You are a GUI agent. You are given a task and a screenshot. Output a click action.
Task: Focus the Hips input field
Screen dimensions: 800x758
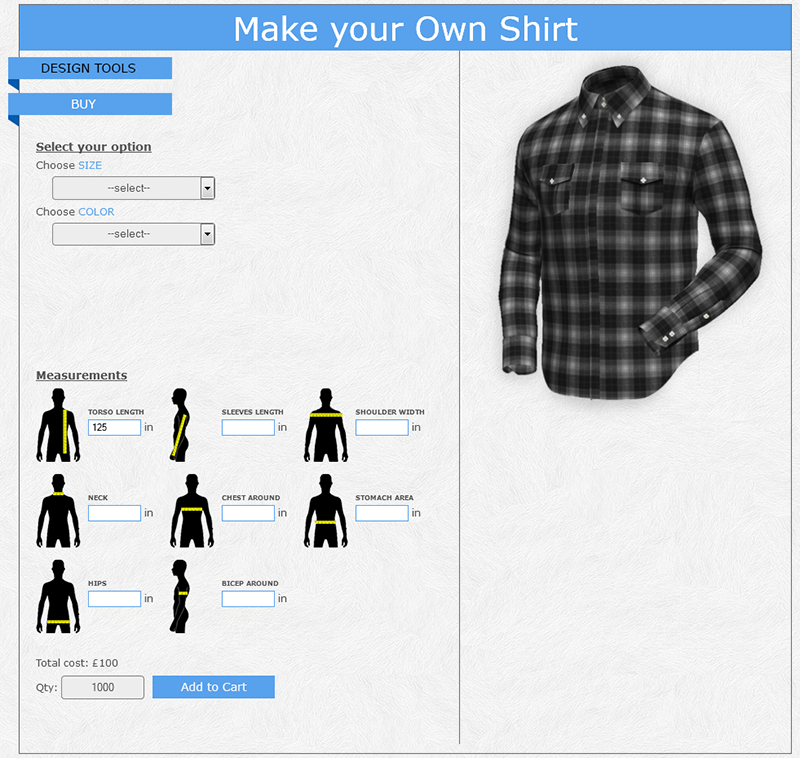tap(114, 599)
